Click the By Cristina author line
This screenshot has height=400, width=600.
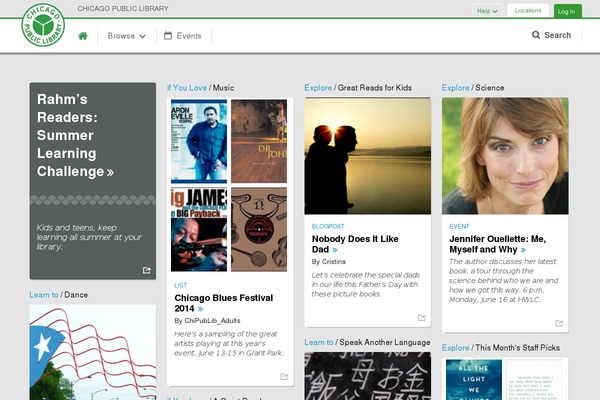(x=328, y=262)
